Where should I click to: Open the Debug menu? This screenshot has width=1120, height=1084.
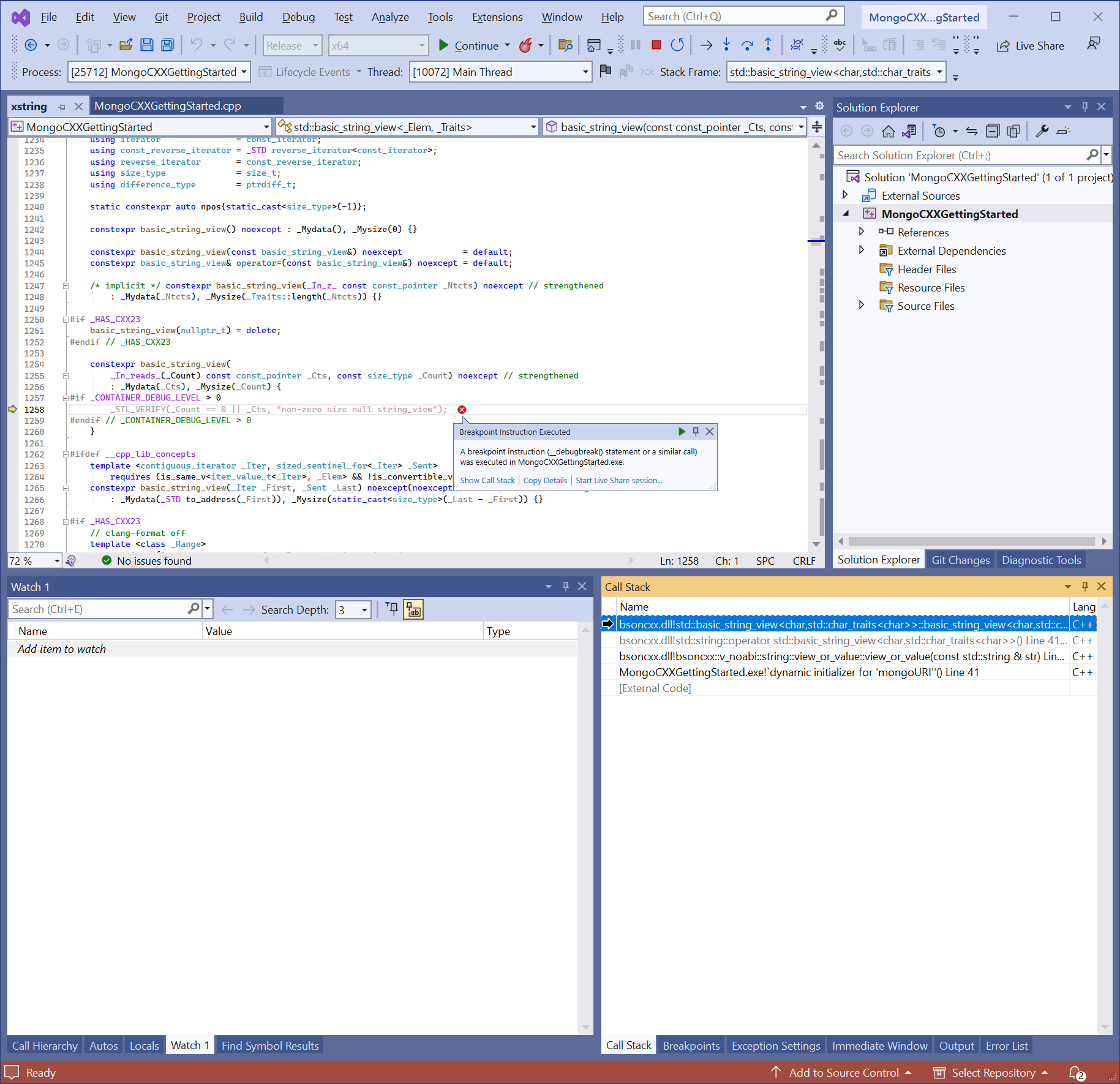click(x=298, y=17)
